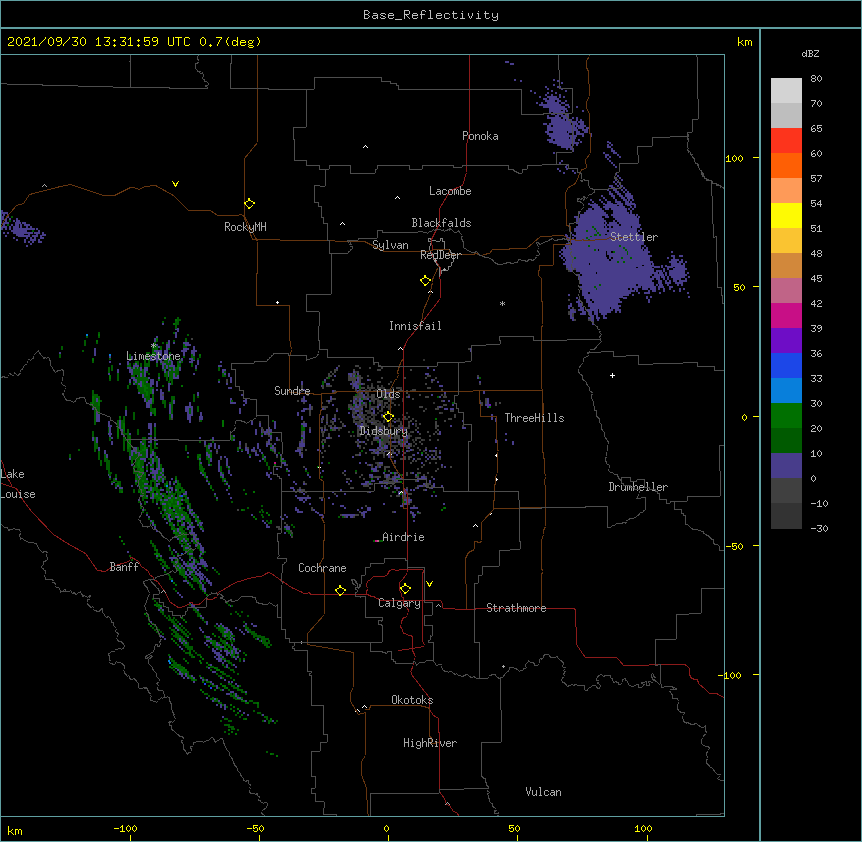Pick the slate purple 10-0 dBZ legend swatch

tap(786, 466)
